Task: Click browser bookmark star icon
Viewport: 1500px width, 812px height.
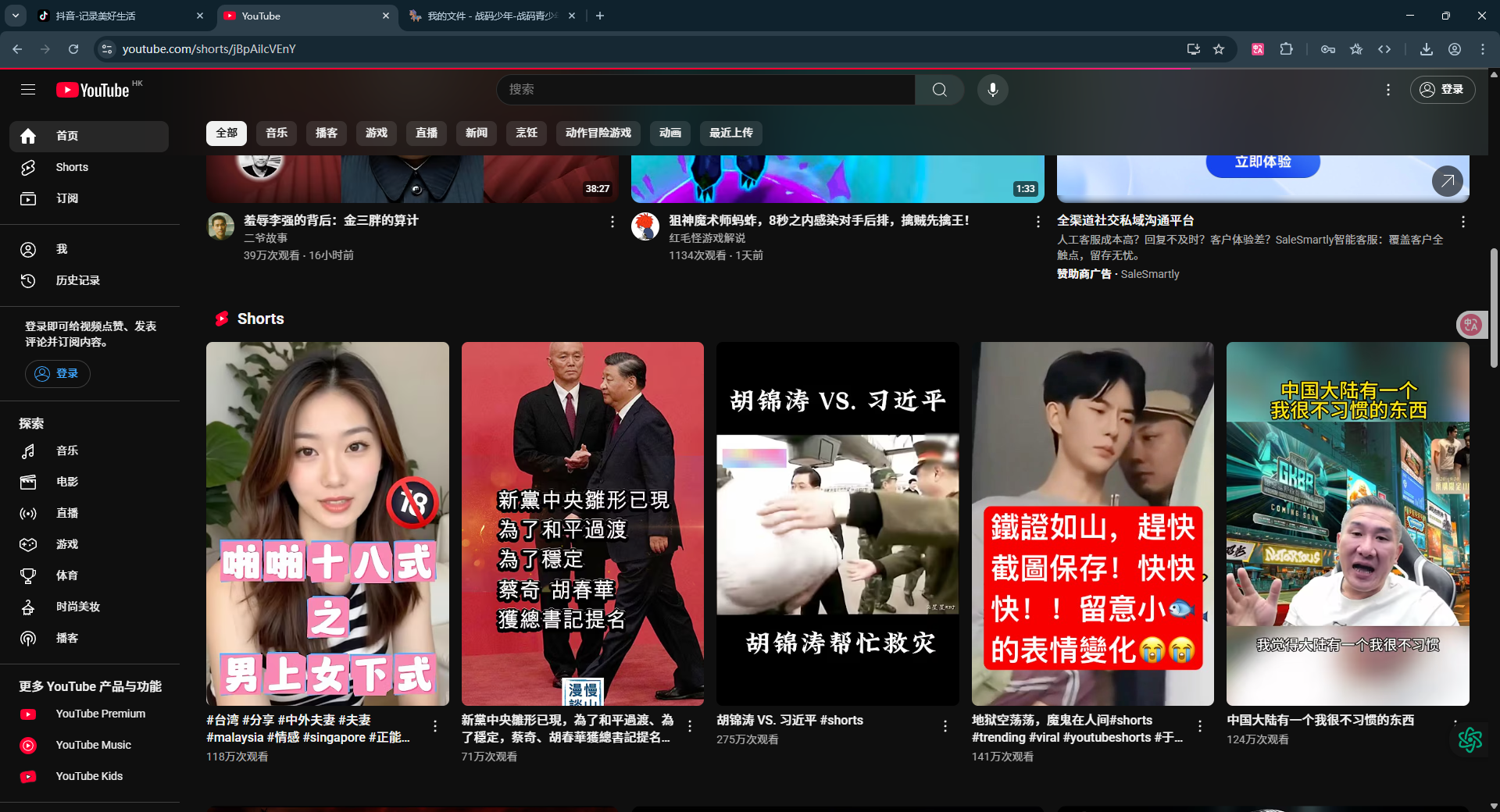Action: tap(1219, 49)
